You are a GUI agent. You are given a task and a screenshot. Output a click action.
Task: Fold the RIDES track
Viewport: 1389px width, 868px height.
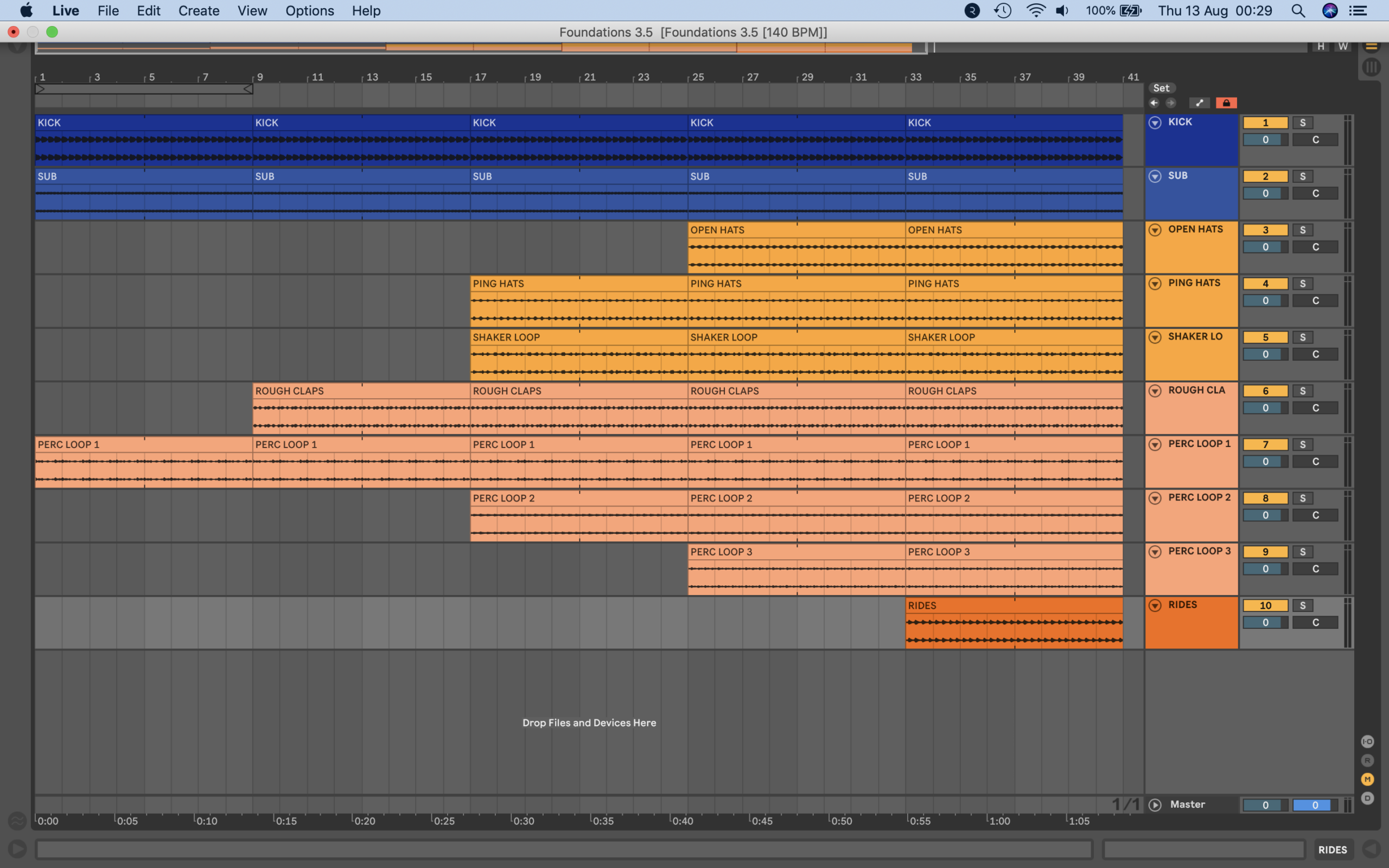point(1155,605)
